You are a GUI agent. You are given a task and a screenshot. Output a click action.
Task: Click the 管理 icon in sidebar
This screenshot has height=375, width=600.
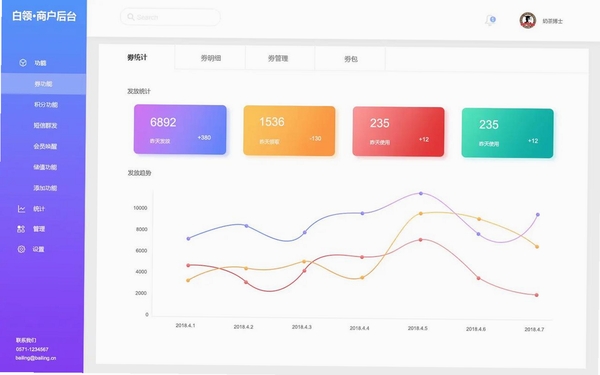pyautogui.click(x=21, y=229)
